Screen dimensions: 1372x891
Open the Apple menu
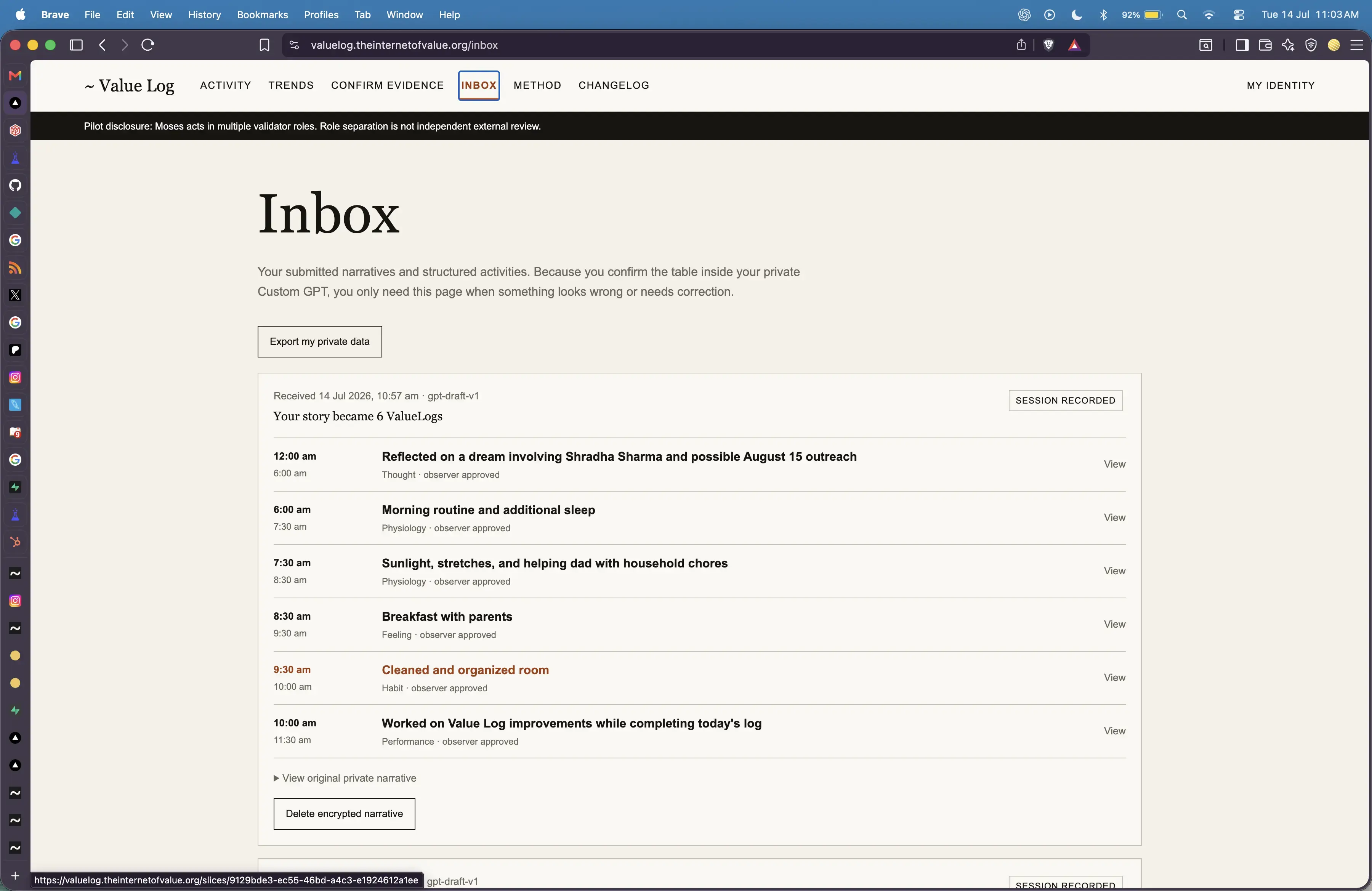click(x=21, y=15)
